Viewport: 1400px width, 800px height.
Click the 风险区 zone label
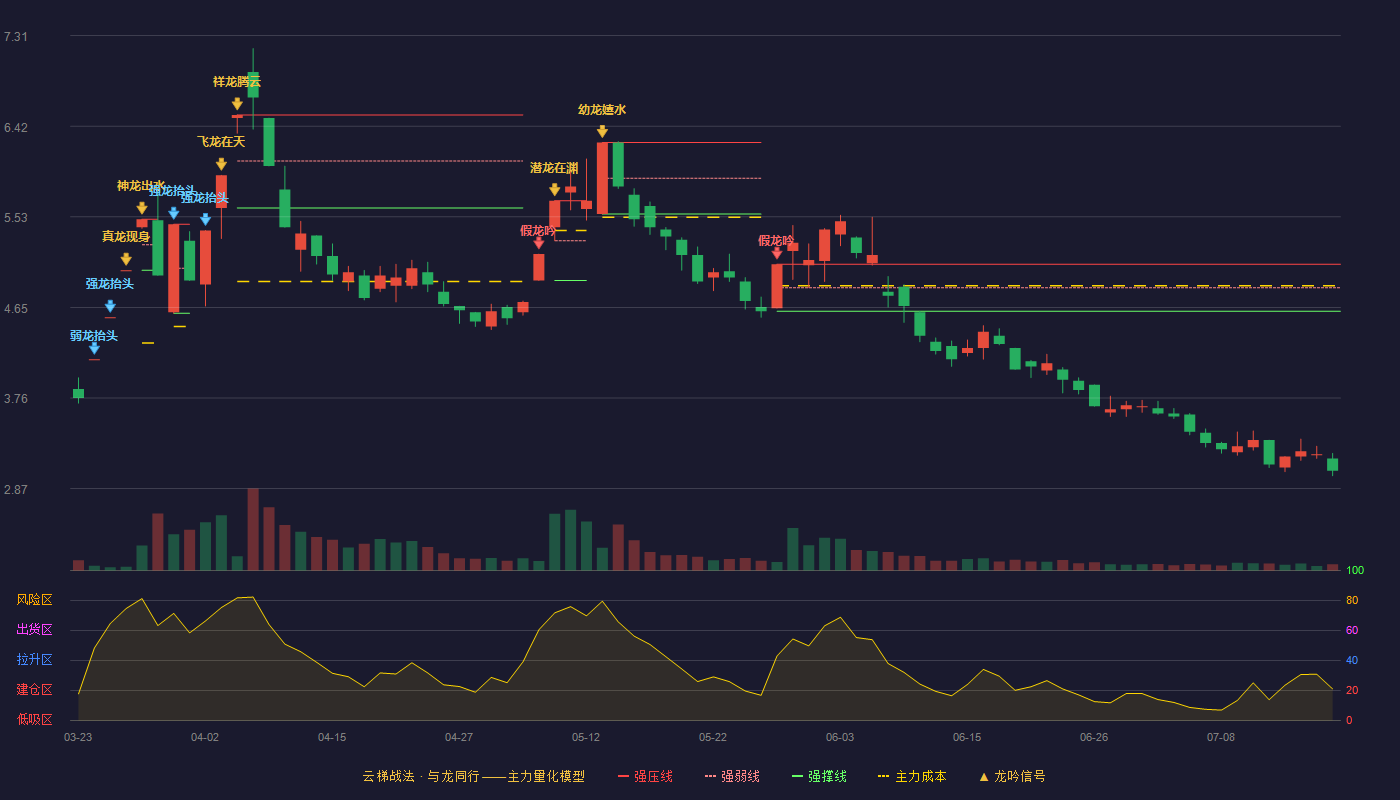35,600
